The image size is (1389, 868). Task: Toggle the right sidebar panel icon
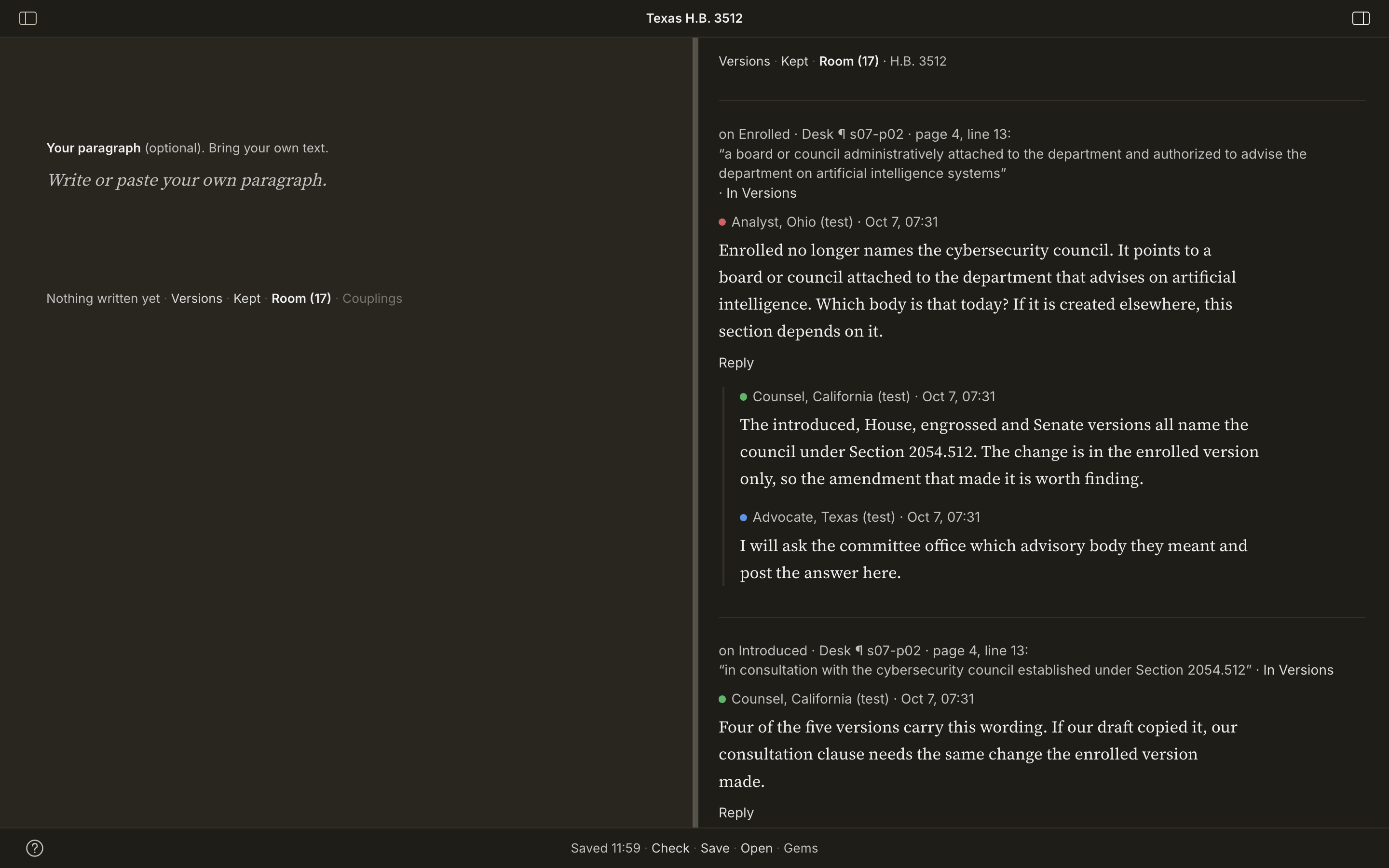[x=1361, y=18]
